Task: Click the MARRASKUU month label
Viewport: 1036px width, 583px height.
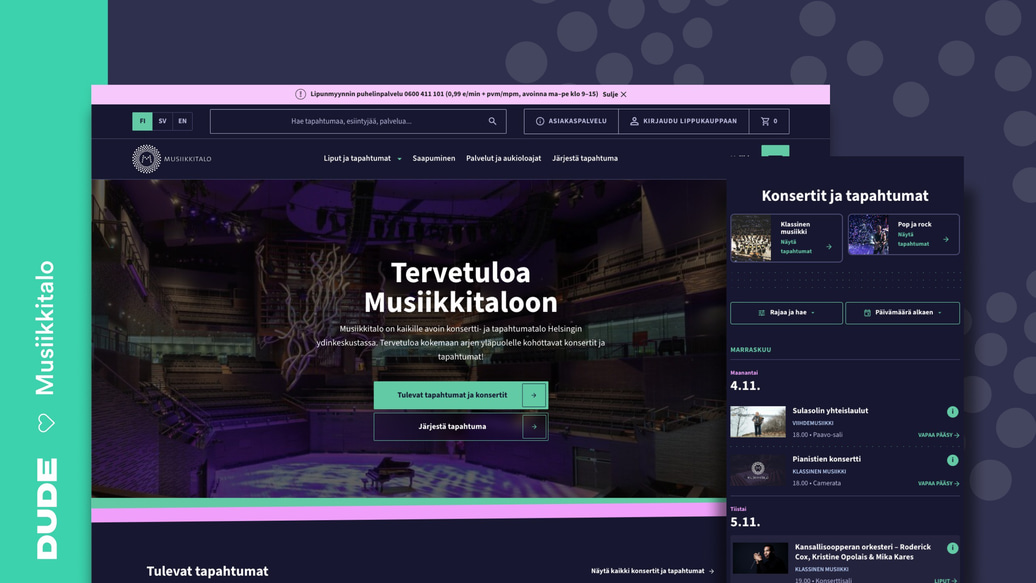Action: [x=751, y=350]
